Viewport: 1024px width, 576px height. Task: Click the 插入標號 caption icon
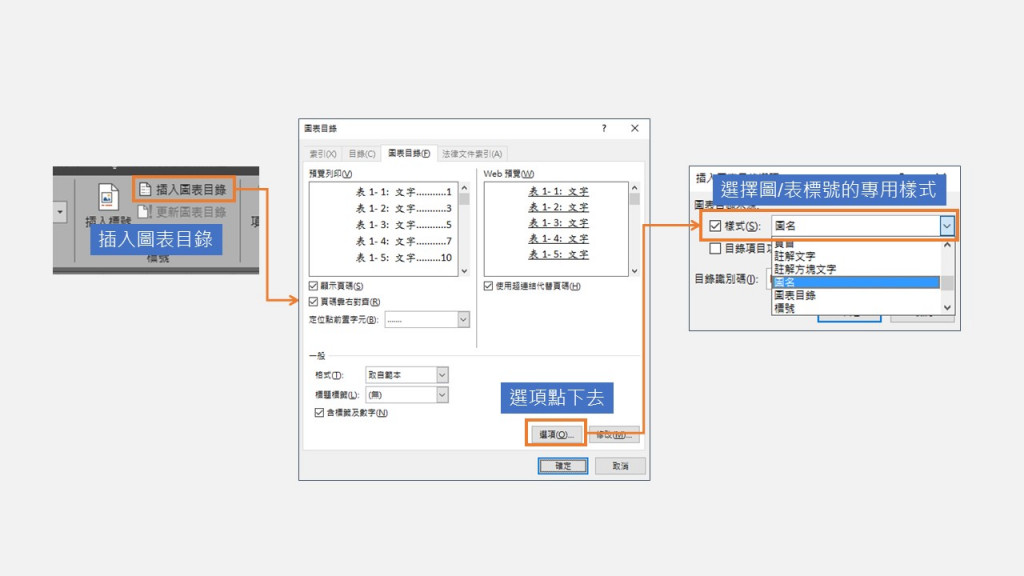[x=108, y=196]
